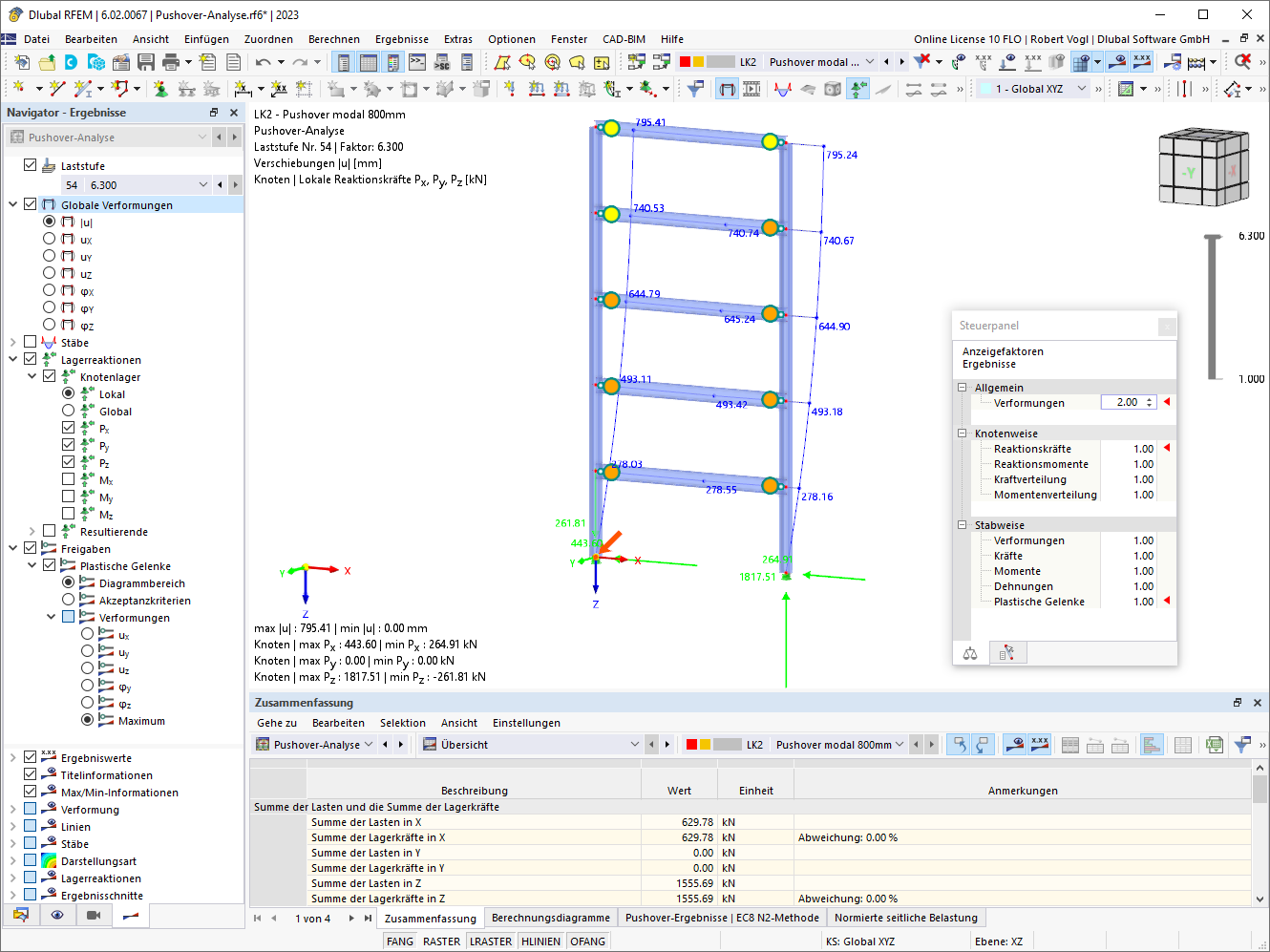Collapse the Lagerreaktionen tree node

point(12,359)
